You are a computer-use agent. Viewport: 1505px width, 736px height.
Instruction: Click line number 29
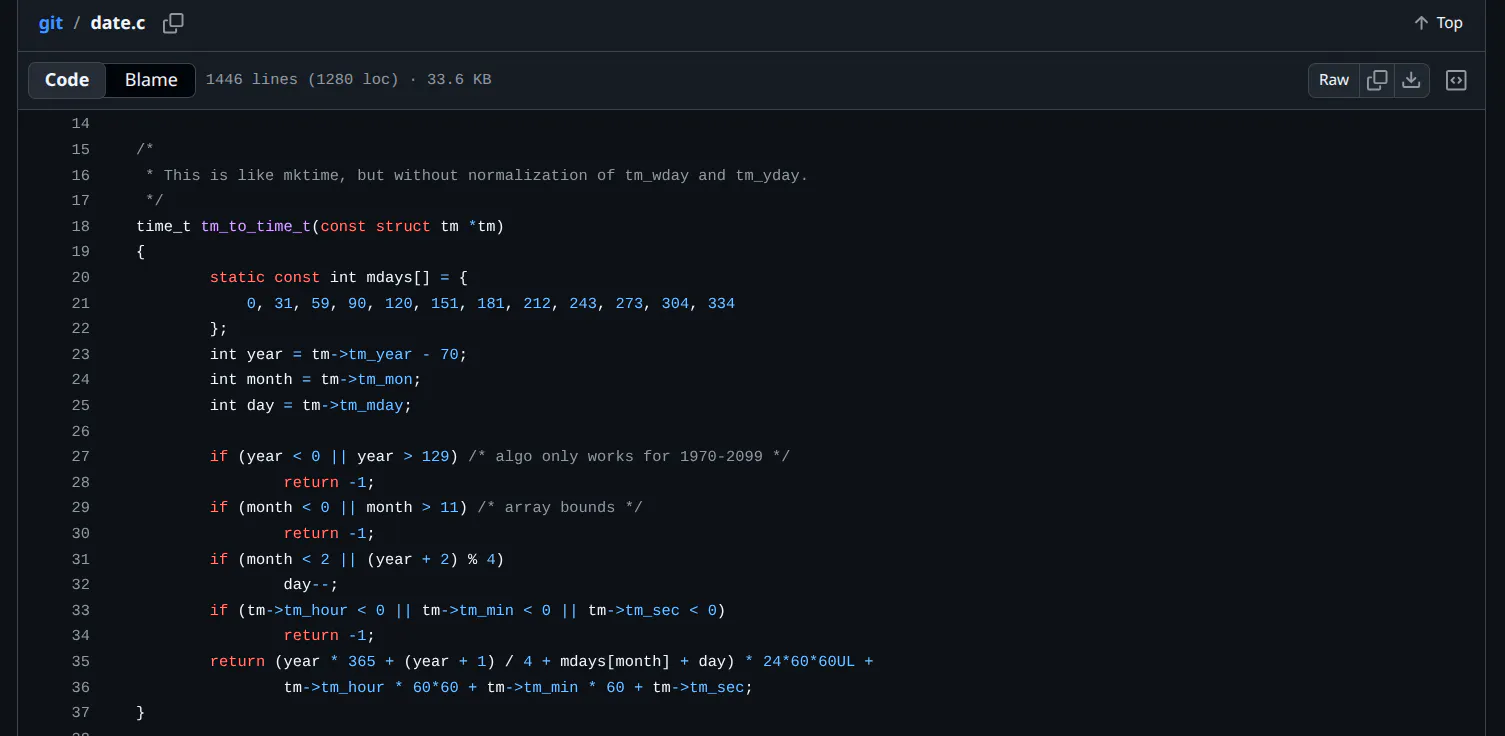point(80,508)
